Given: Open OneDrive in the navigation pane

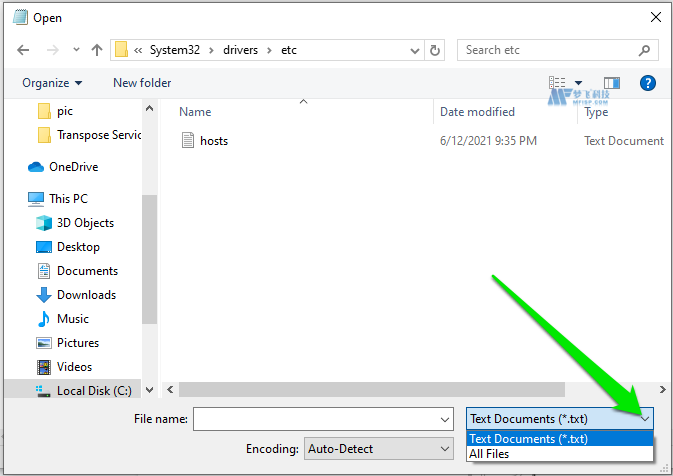Looking at the screenshot, I should click(73, 167).
